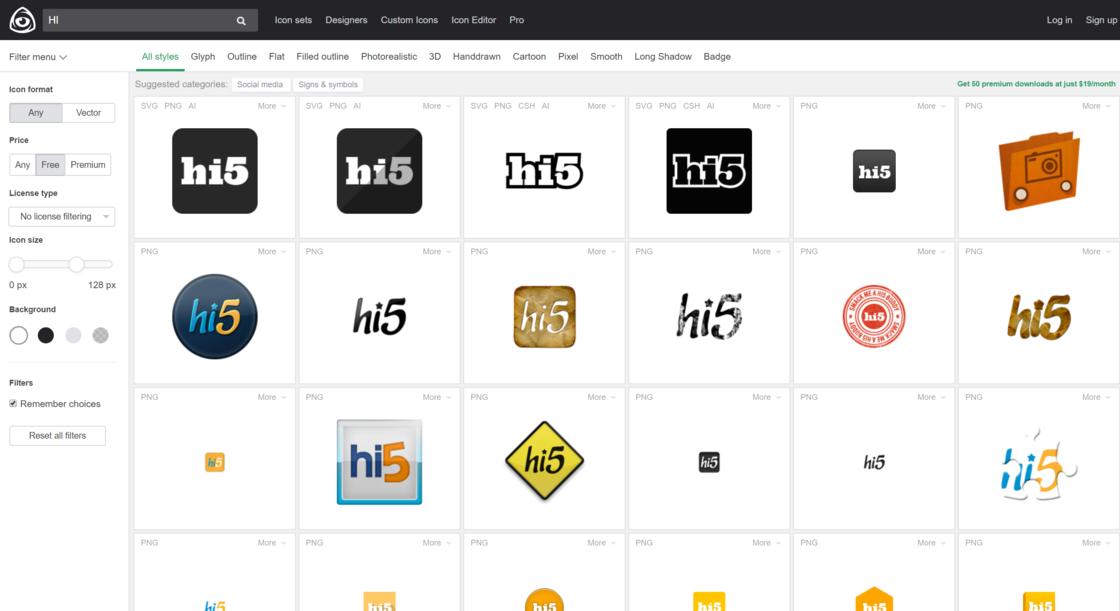The height and width of the screenshot is (611, 1120).
Task: Open the puzzle piece hi5 icon
Action: [1039, 462]
